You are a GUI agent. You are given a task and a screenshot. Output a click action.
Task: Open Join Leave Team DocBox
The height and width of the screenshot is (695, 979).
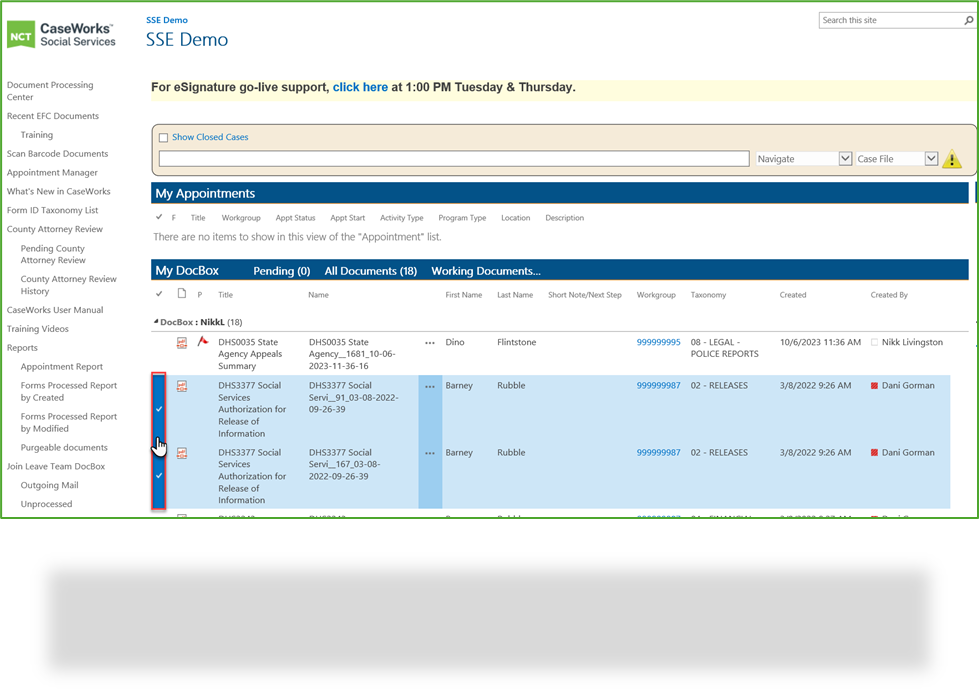tap(56, 466)
